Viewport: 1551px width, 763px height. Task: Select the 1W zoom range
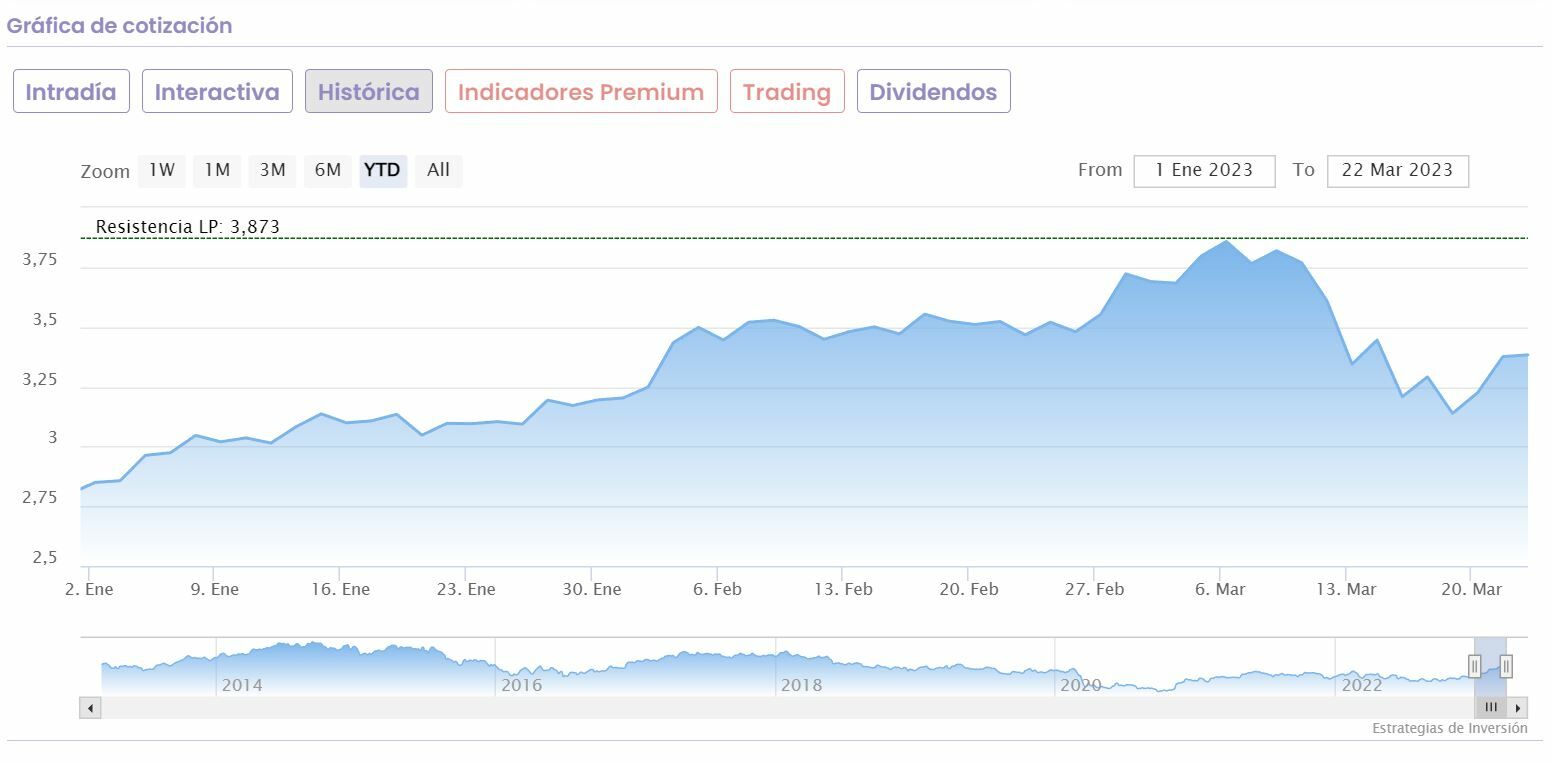click(x=162, y=170)
